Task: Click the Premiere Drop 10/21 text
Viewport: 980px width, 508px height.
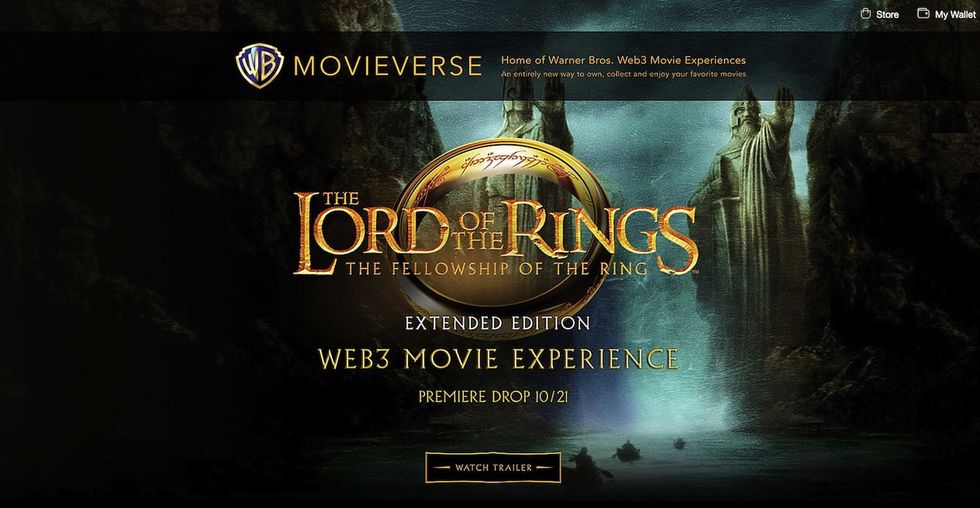Action: (x=493, y=397)
